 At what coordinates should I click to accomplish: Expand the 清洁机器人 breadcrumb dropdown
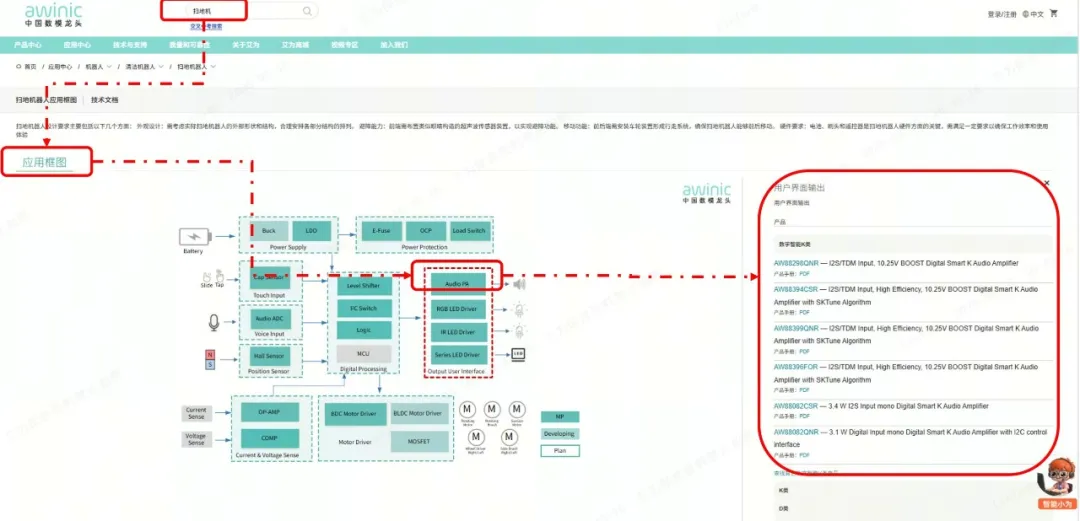click(x=160, y=66)
